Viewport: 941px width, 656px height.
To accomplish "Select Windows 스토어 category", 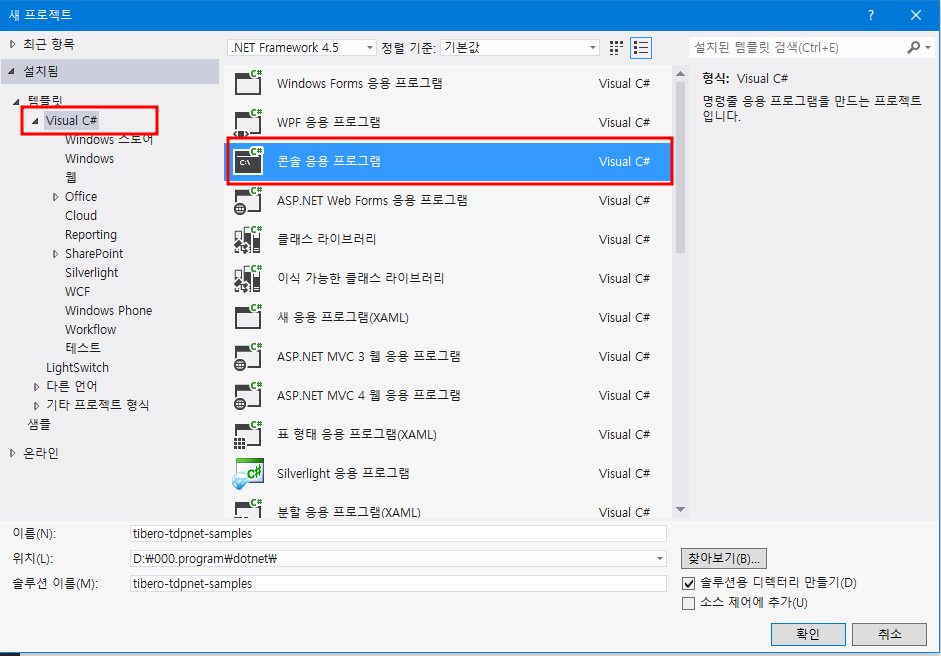I will pyautogui.click(x=109, y=140).
